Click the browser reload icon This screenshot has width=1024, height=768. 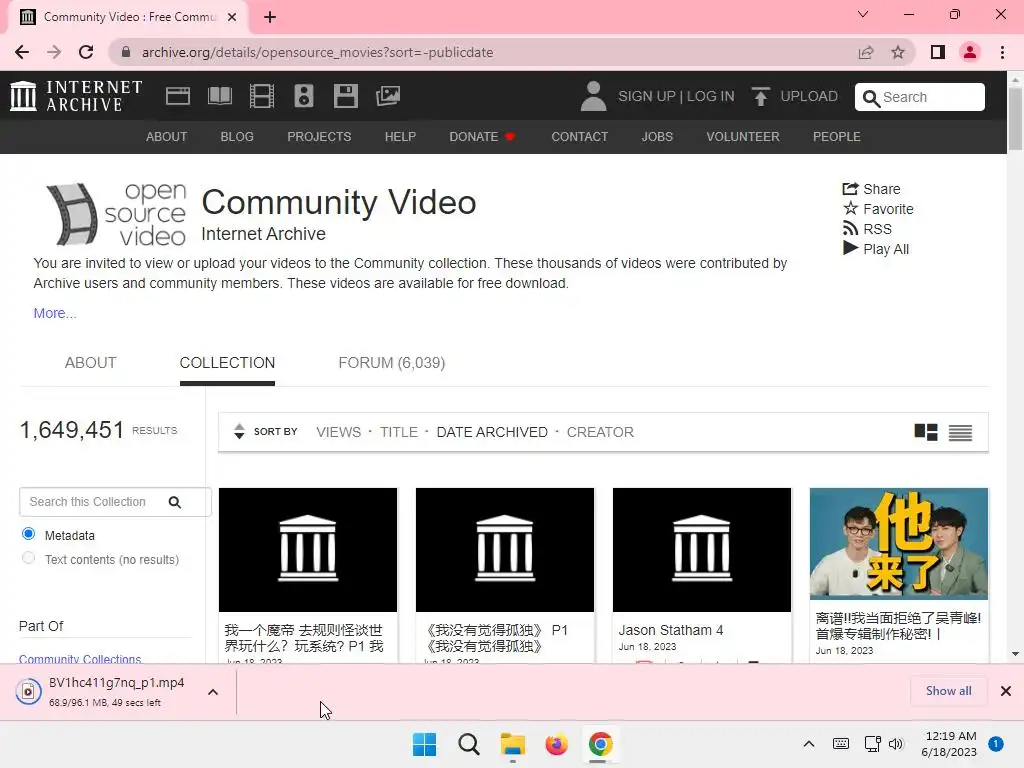[x=86, y=52]
